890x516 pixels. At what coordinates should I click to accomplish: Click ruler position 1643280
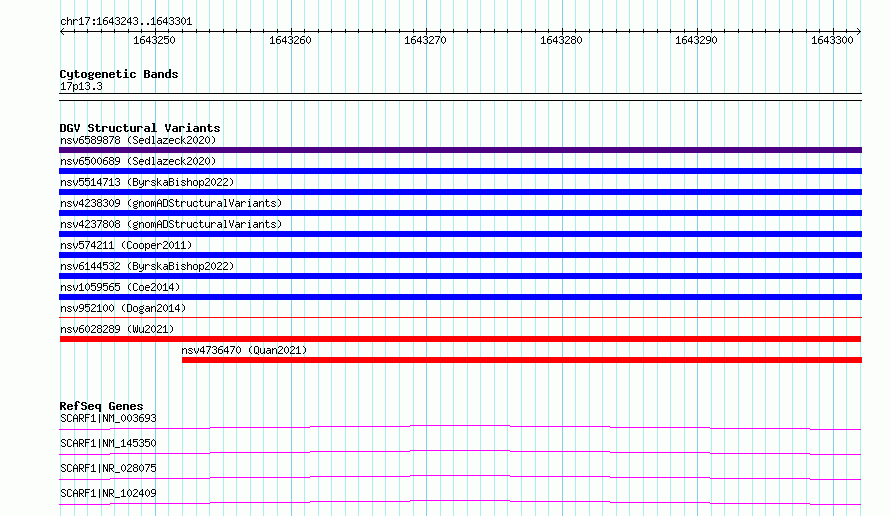point(561,40)
